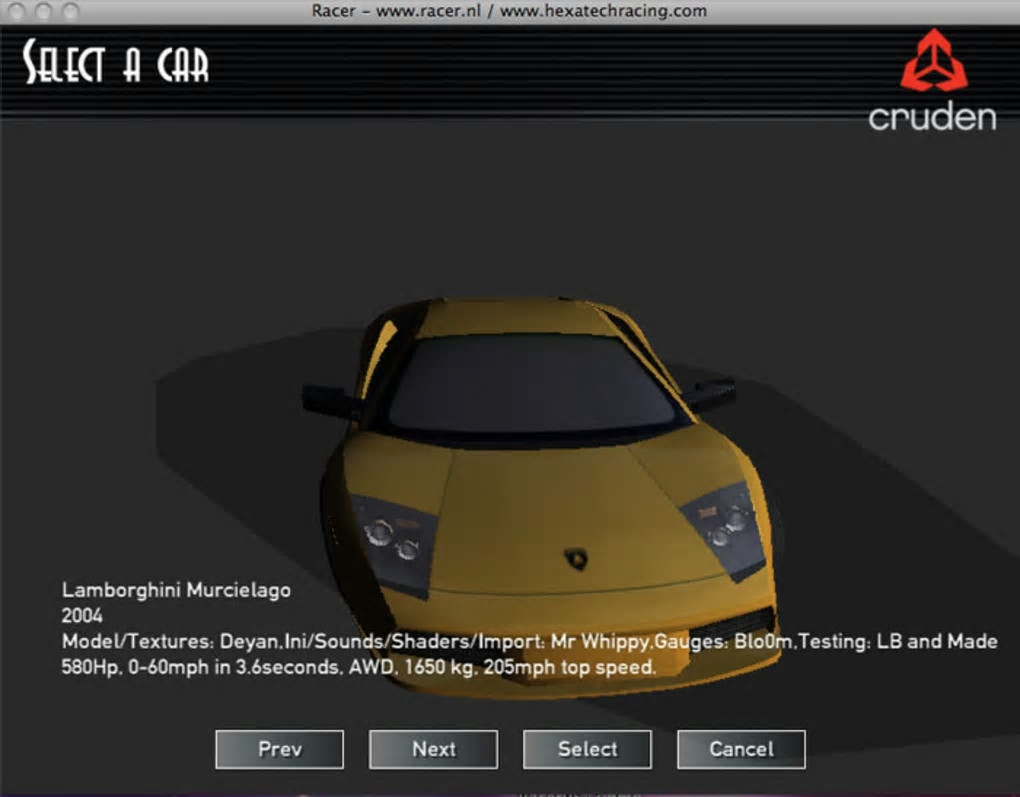Minimize the Racer window
Screen dimensions: 1020x797
44,11
